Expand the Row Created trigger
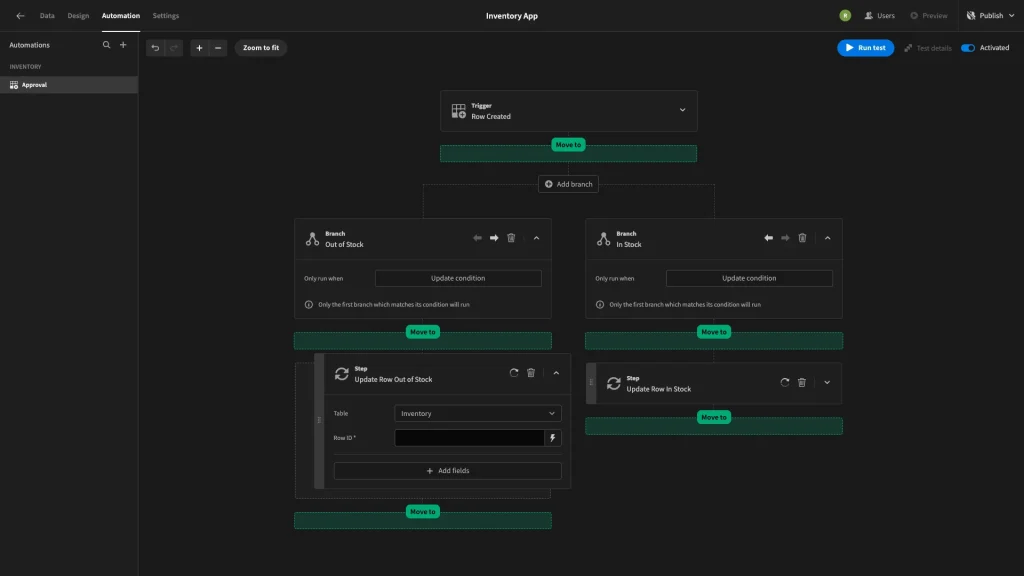The height and width of the screenshot is (576, 1024). 682,110
